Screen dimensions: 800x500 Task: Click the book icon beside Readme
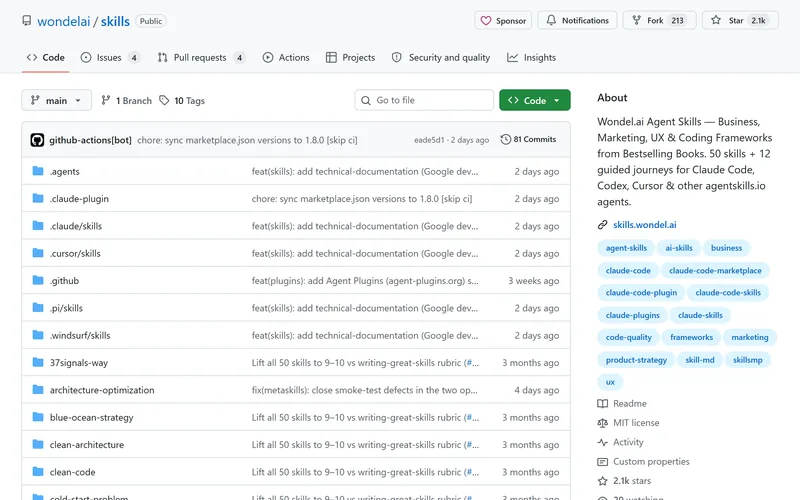[x=603, y=404]
